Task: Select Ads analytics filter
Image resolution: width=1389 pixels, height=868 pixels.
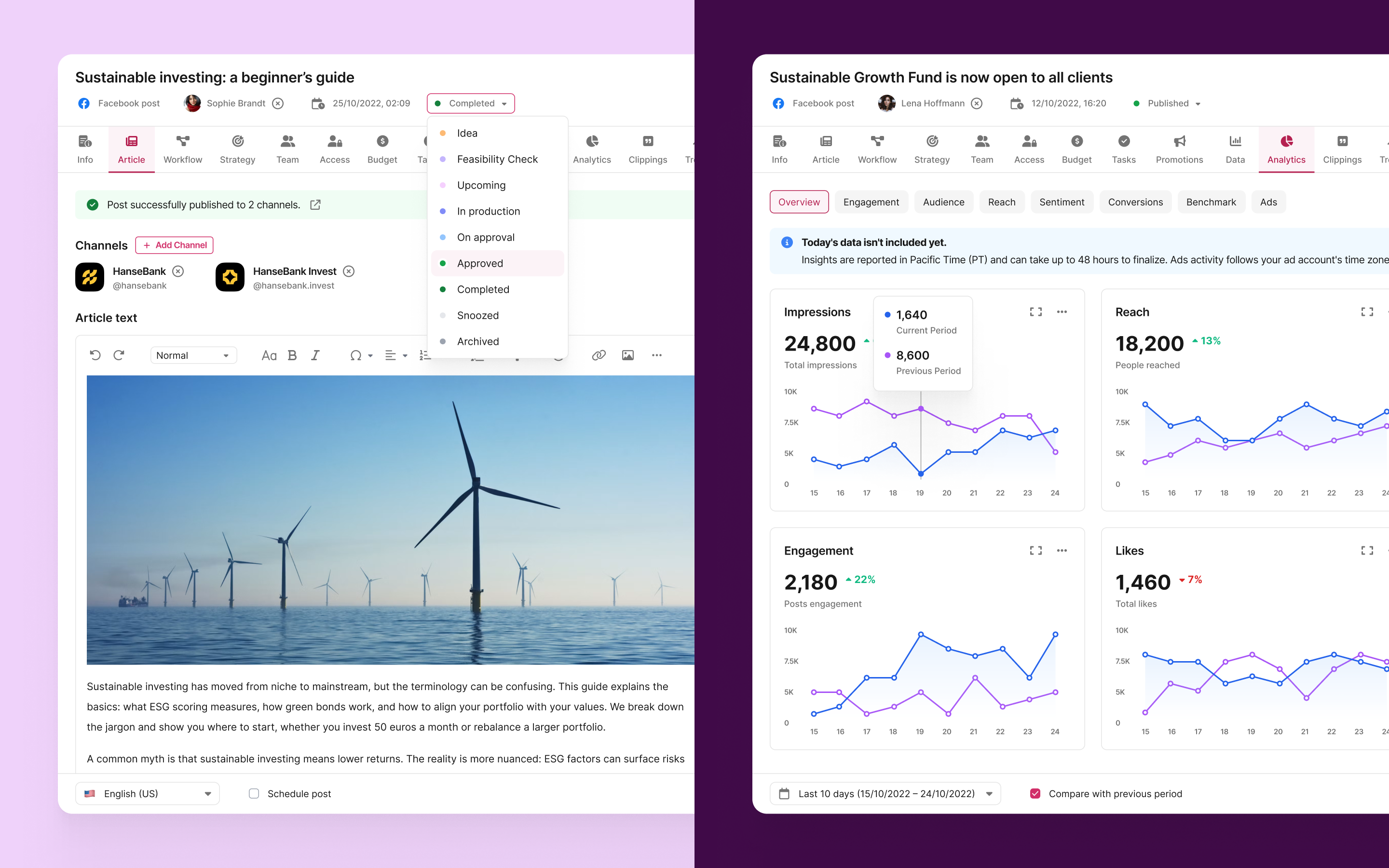Action: point(1268,202)
